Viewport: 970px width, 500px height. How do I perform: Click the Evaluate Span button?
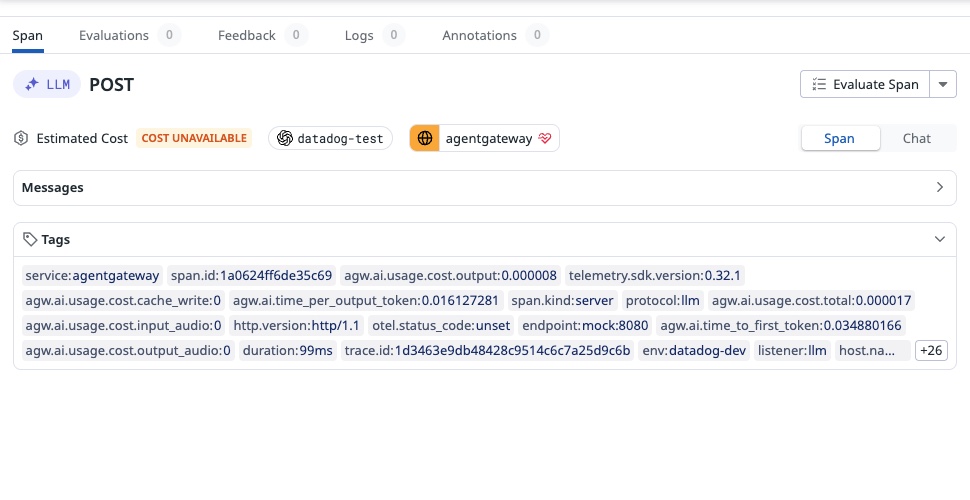tap(865, 84)
